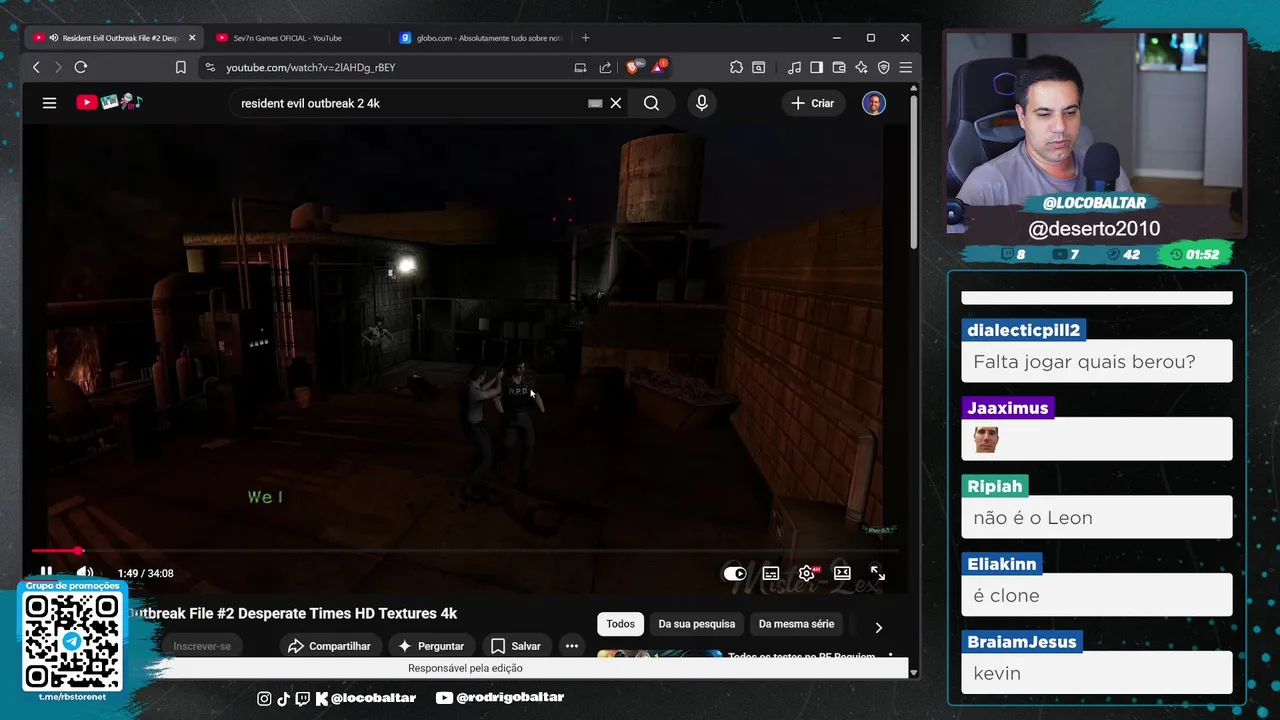Open the more actions three-dot menu under the video
The image size is (1280, 720).
pyautogui.click(x=572, y=646)
